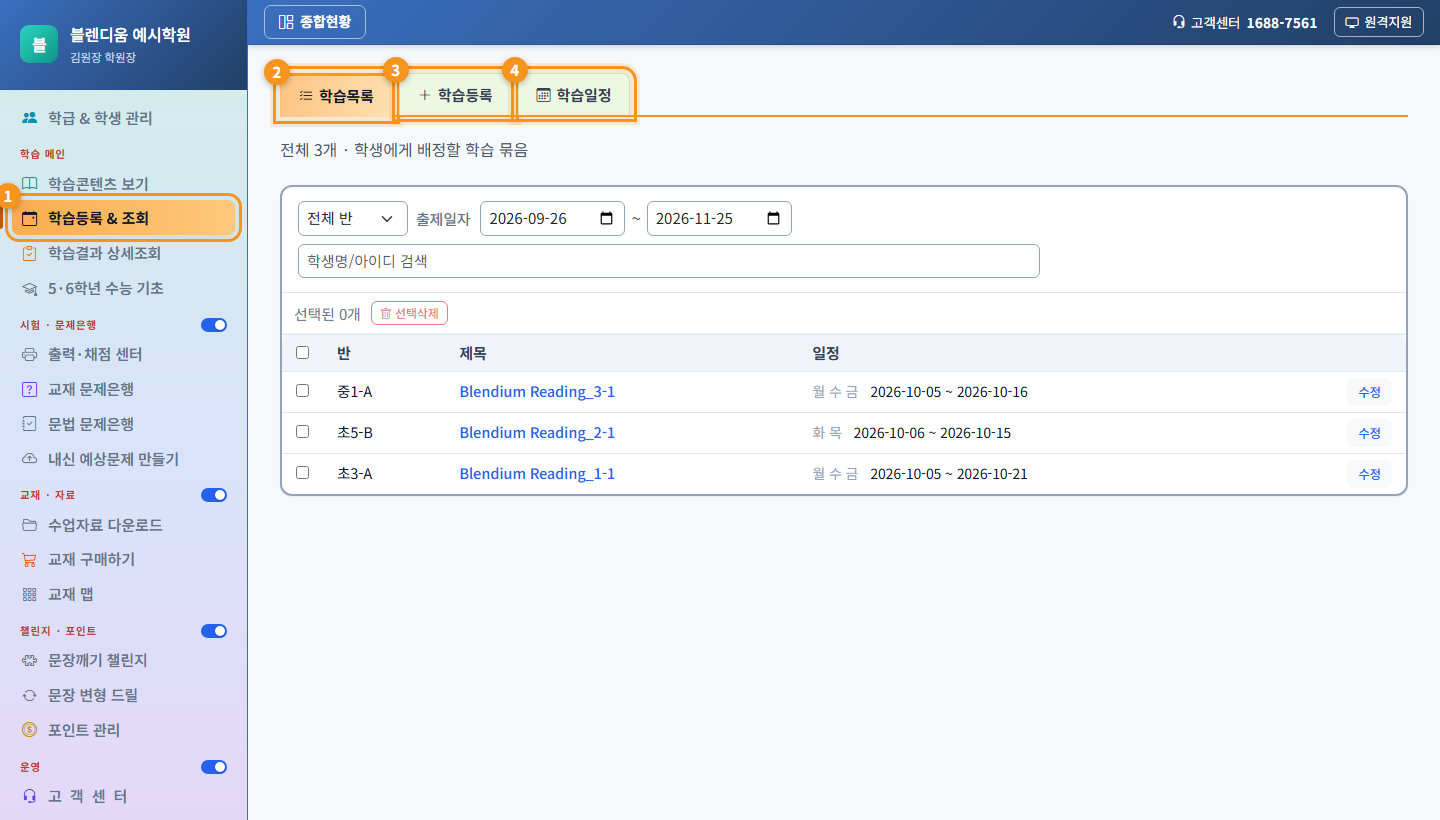Click the 학습콘텐츠 보기 book icon
1440x820 pixels.
click(x=30, y=184)
